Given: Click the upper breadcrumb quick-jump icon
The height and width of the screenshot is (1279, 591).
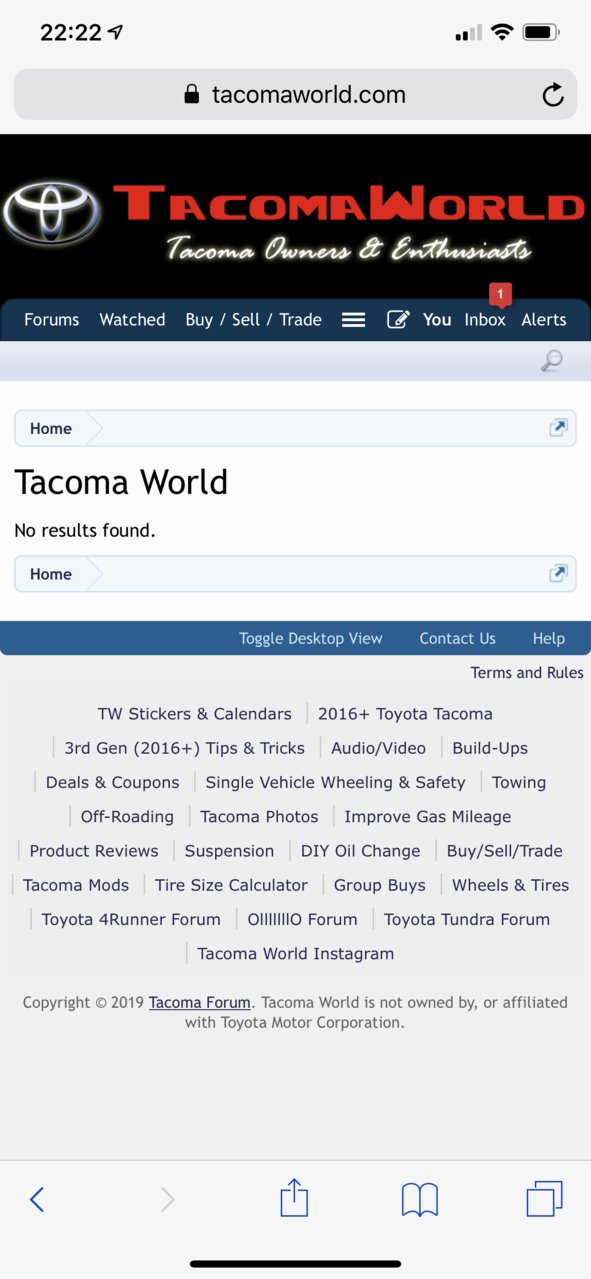Looking at the screenshot, I should [x=558, y=428].
